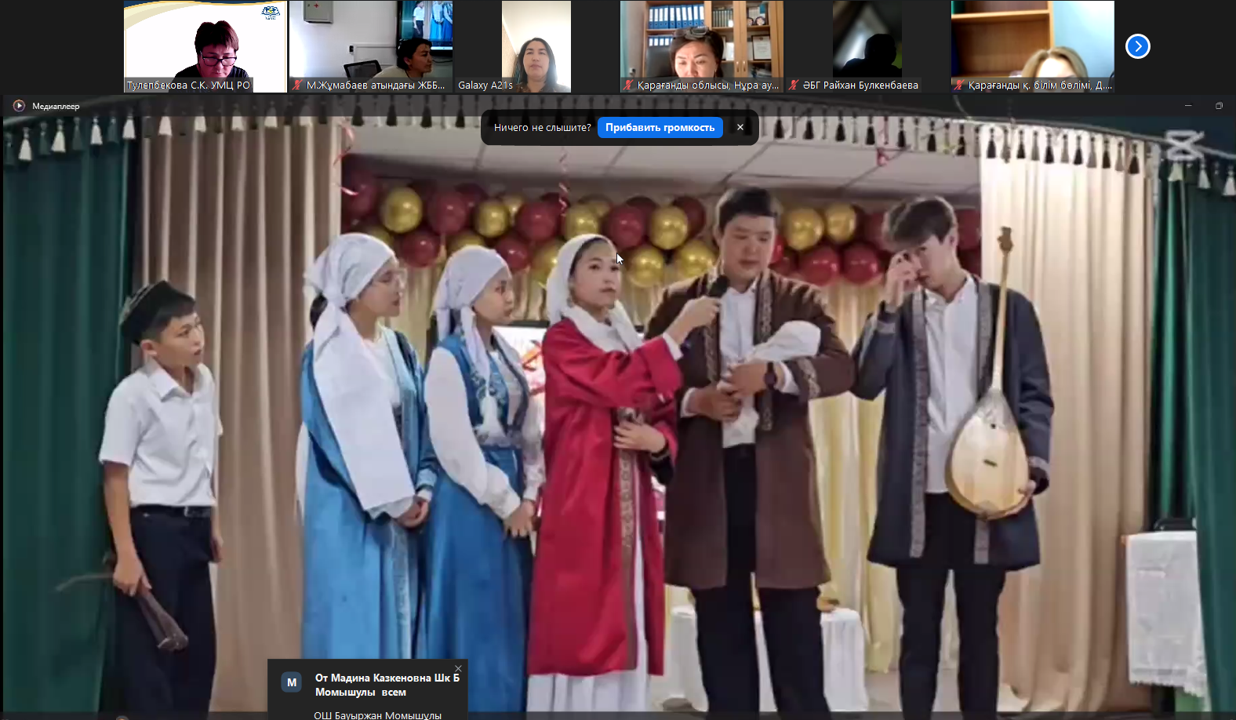Close the chat message notification
The width and height of the screenshot is (1236, 720).
pyautogui.click(x=458, y=669)
